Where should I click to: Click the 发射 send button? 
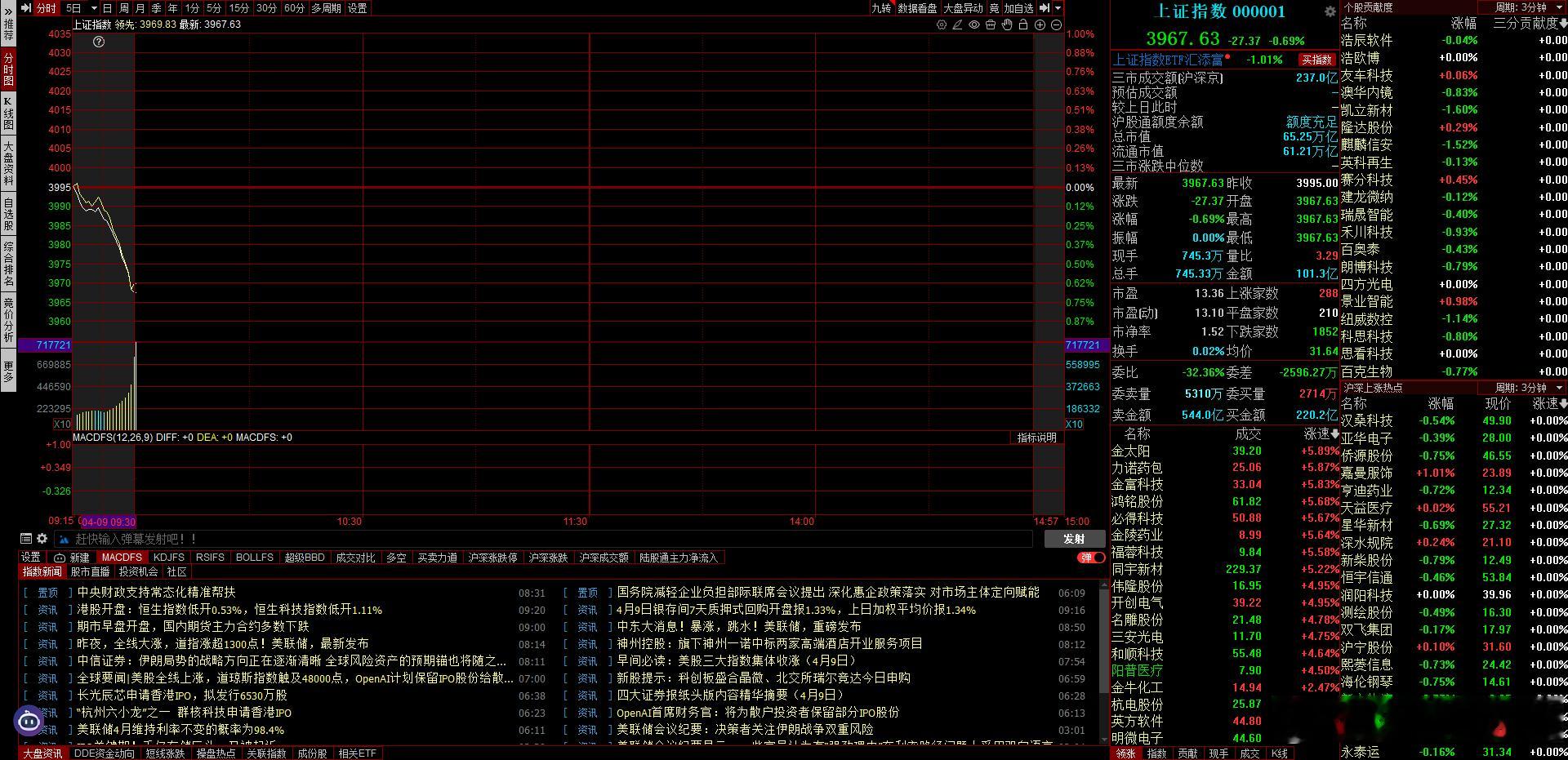[1074, 539]
